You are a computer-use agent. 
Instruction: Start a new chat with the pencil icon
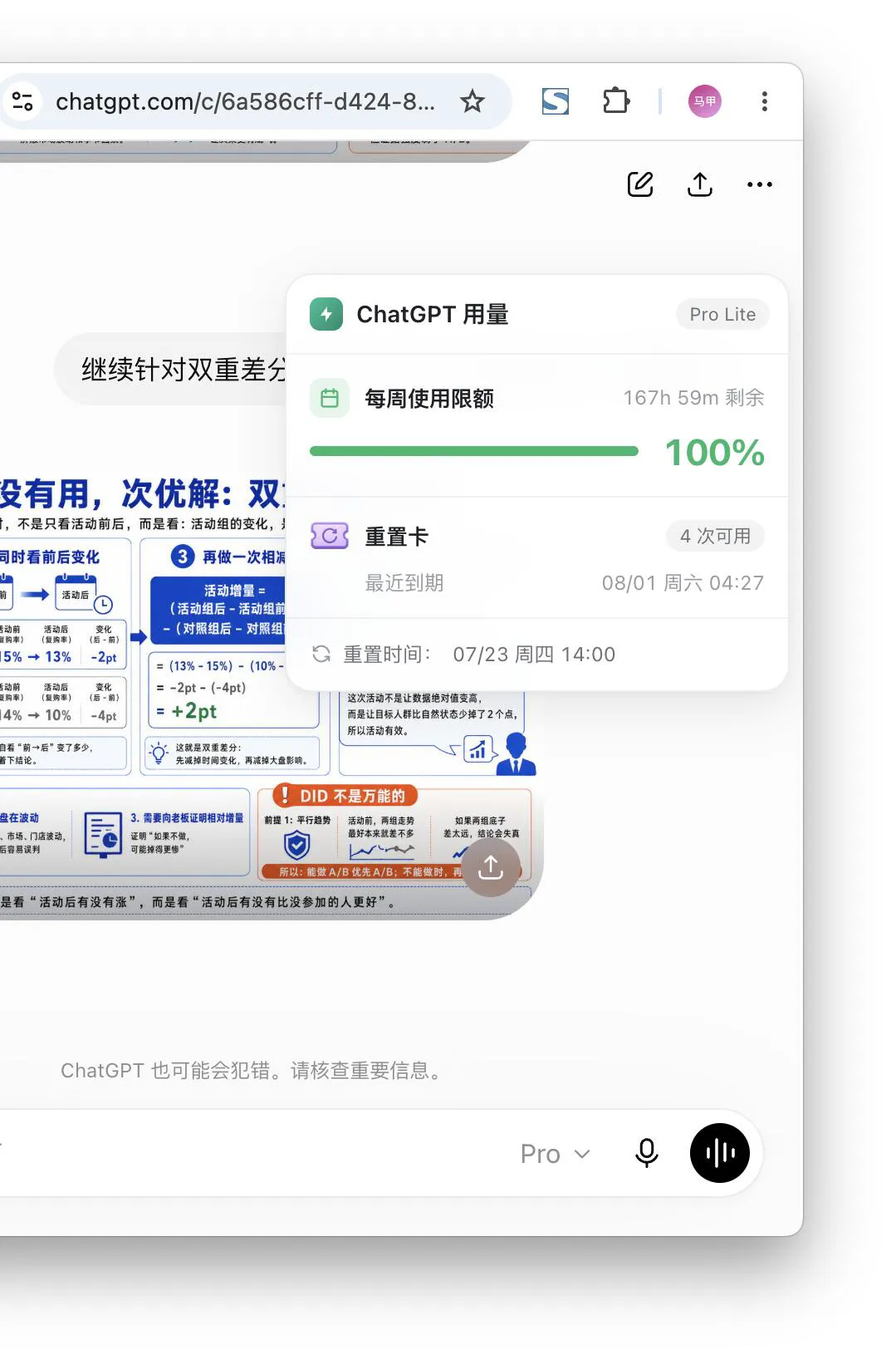(639, 184)
